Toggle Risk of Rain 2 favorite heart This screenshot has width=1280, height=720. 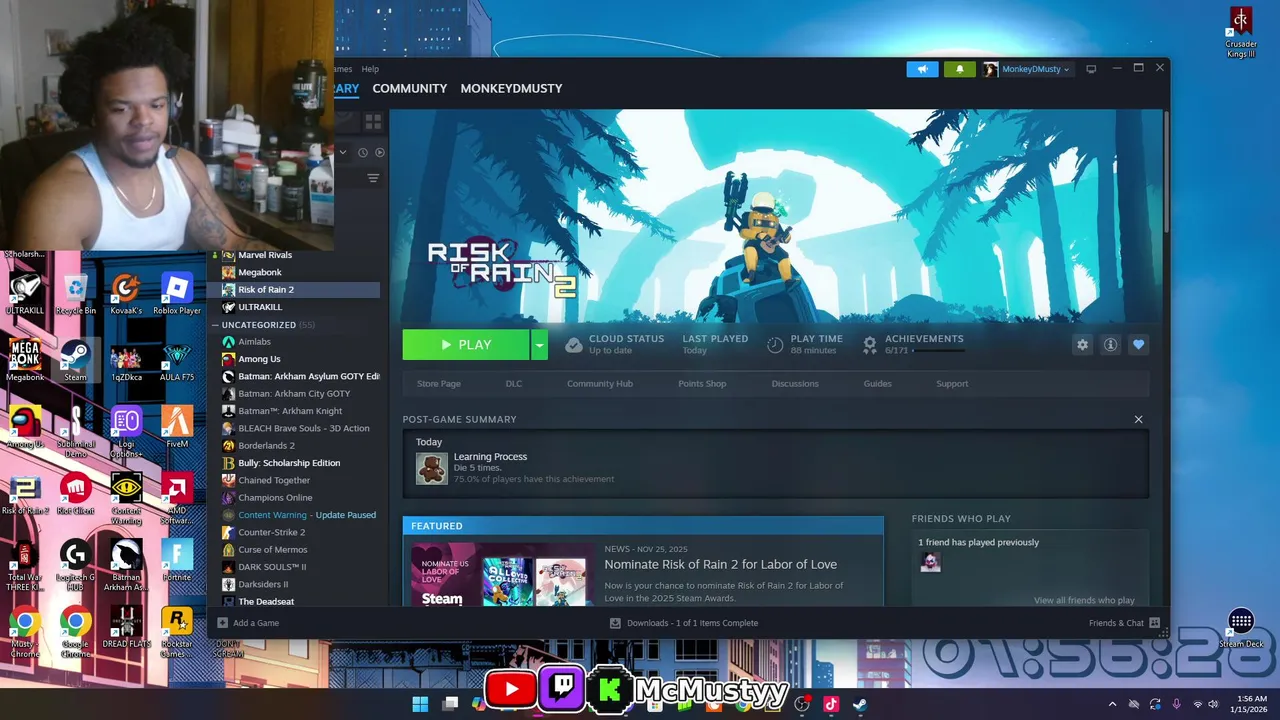click(x=1138, y=345)
